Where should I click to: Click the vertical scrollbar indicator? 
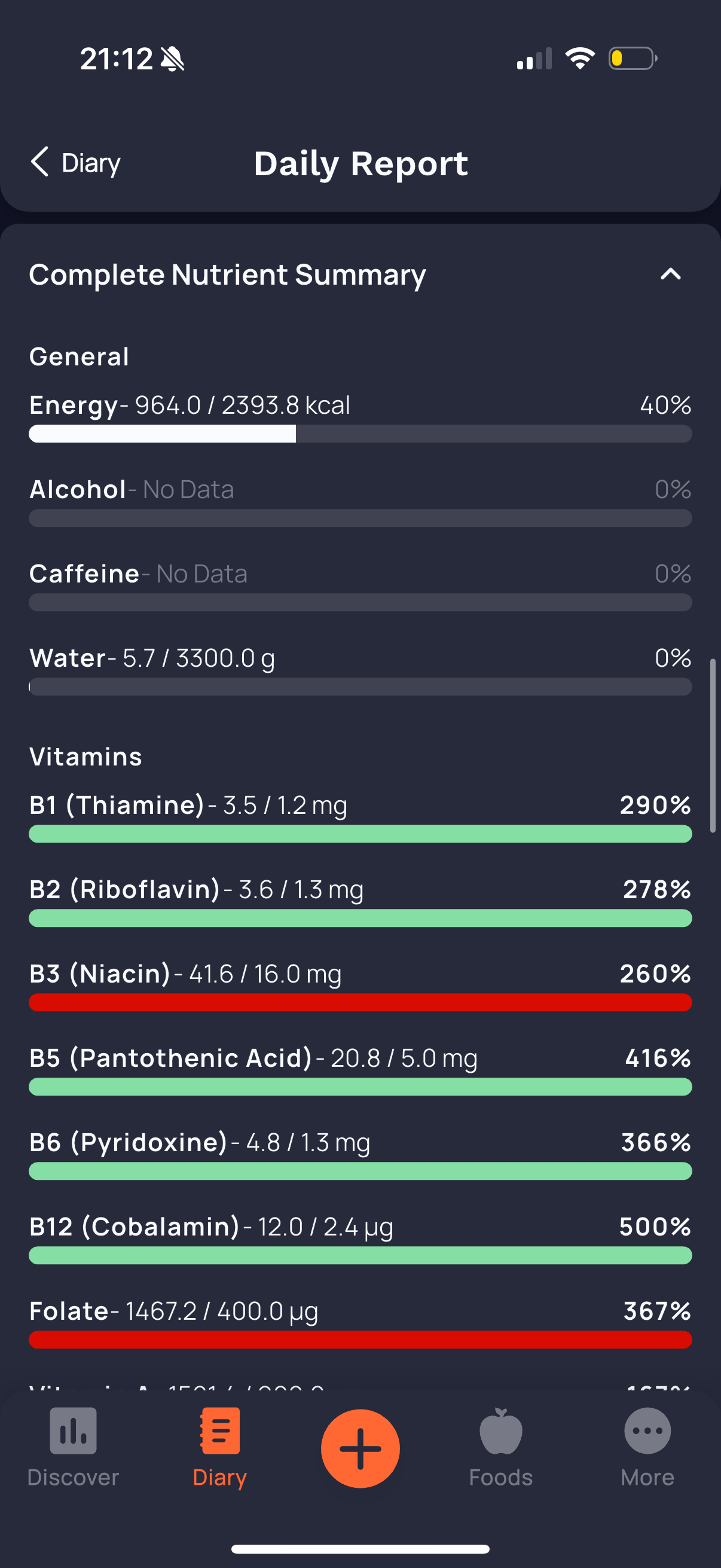713,746
